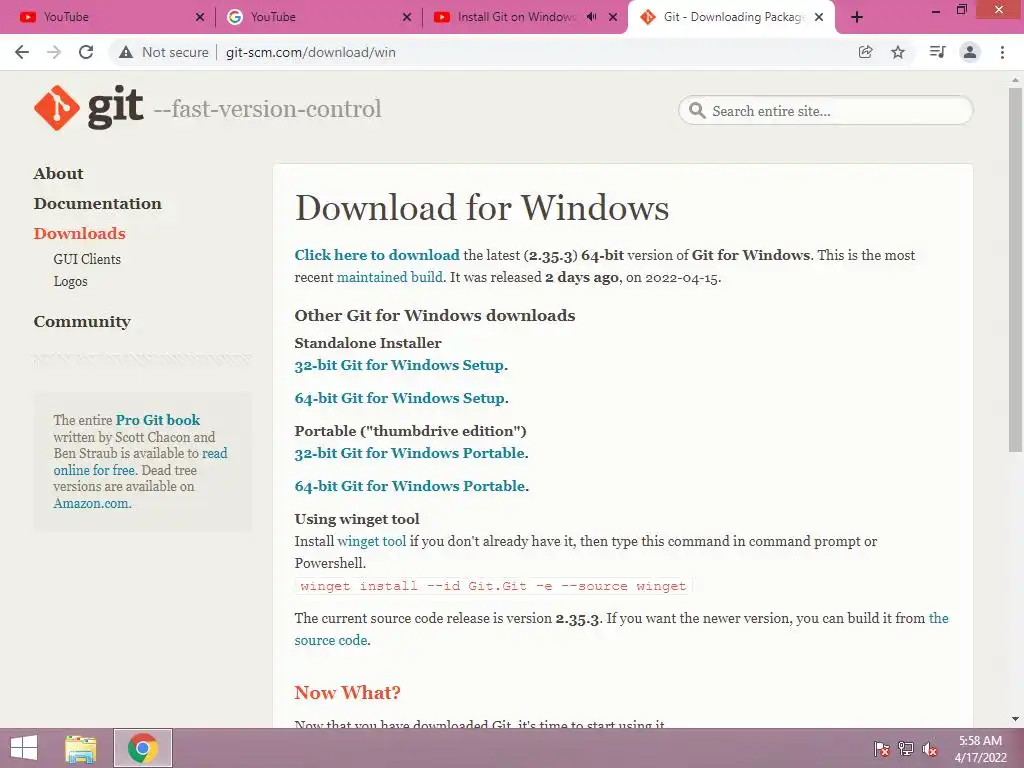Open the Pro Git book link
Viewport: 1024px width, 768px height.
point(158,420)
